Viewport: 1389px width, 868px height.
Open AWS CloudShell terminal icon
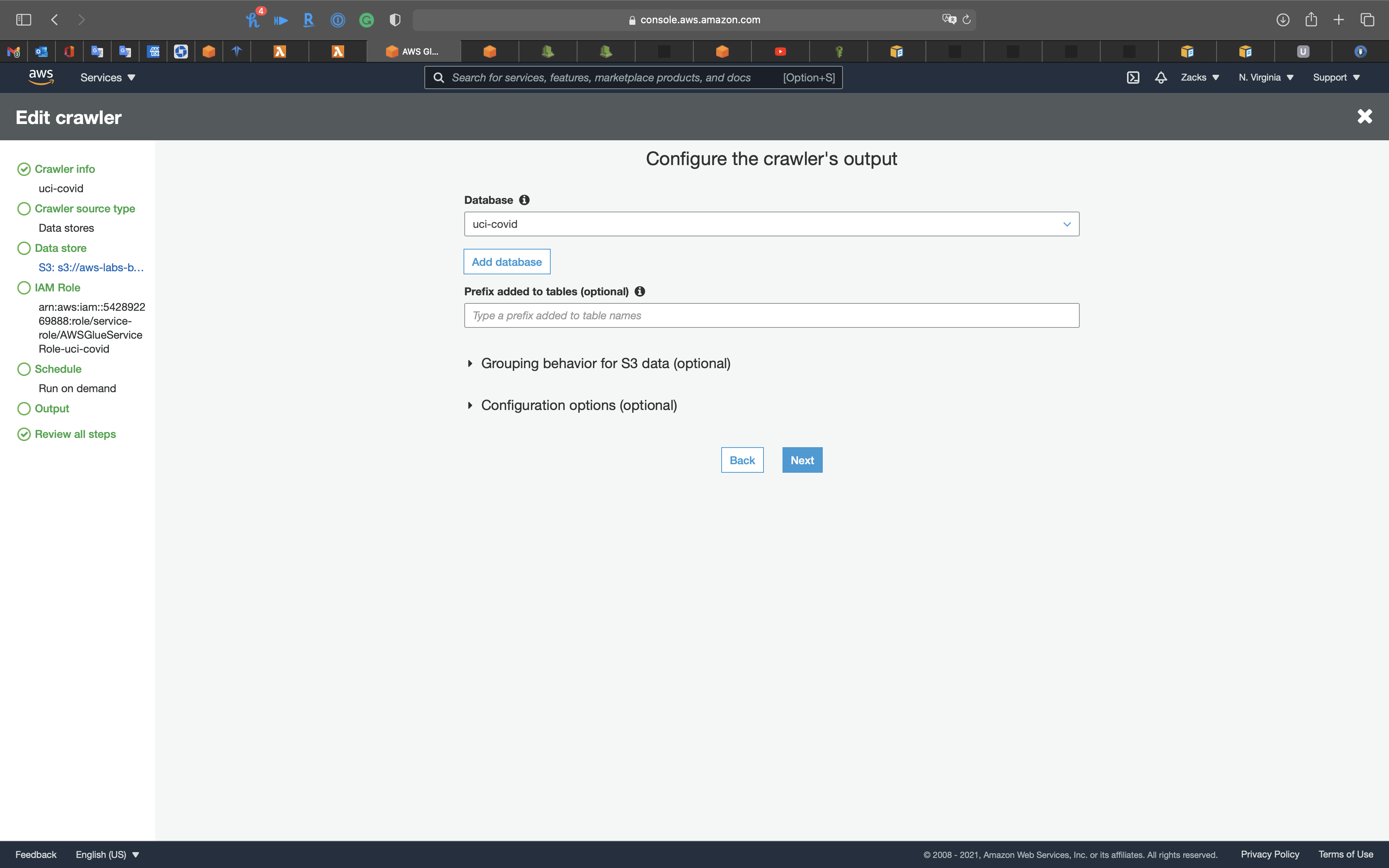1132,77
